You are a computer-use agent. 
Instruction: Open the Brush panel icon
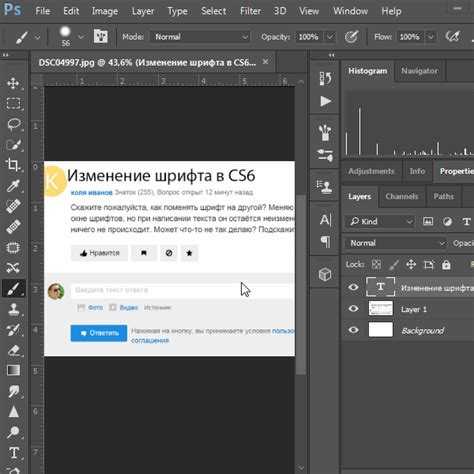(325, 133)
